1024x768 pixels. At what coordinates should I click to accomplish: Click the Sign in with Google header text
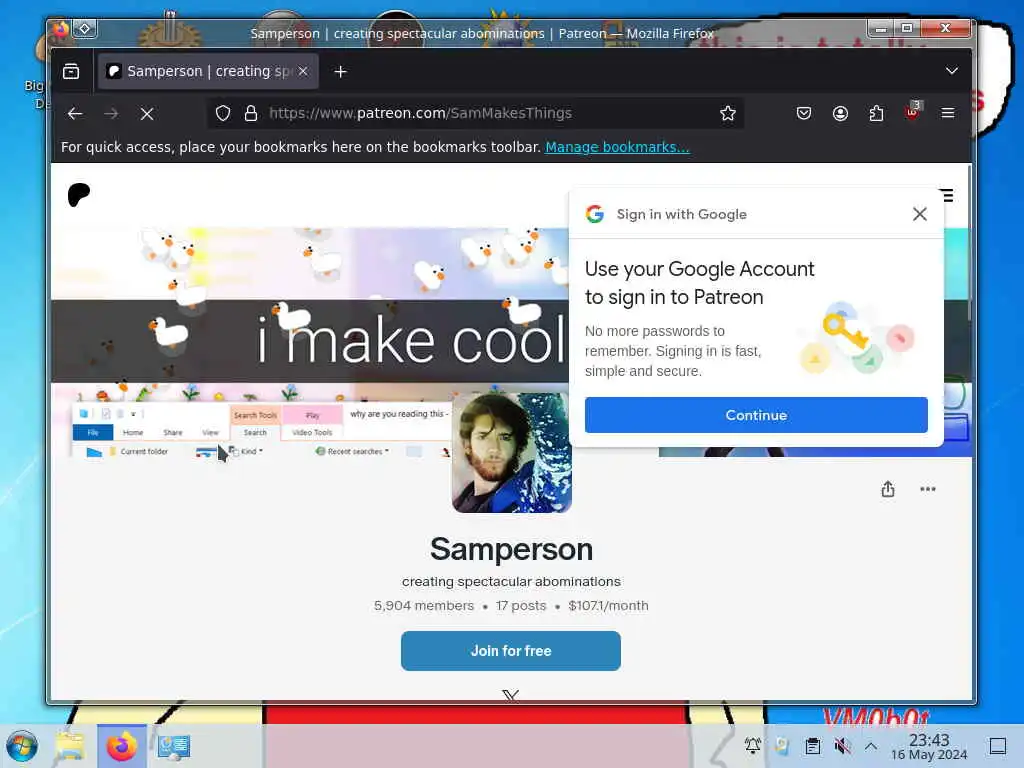tap(681, 214)
